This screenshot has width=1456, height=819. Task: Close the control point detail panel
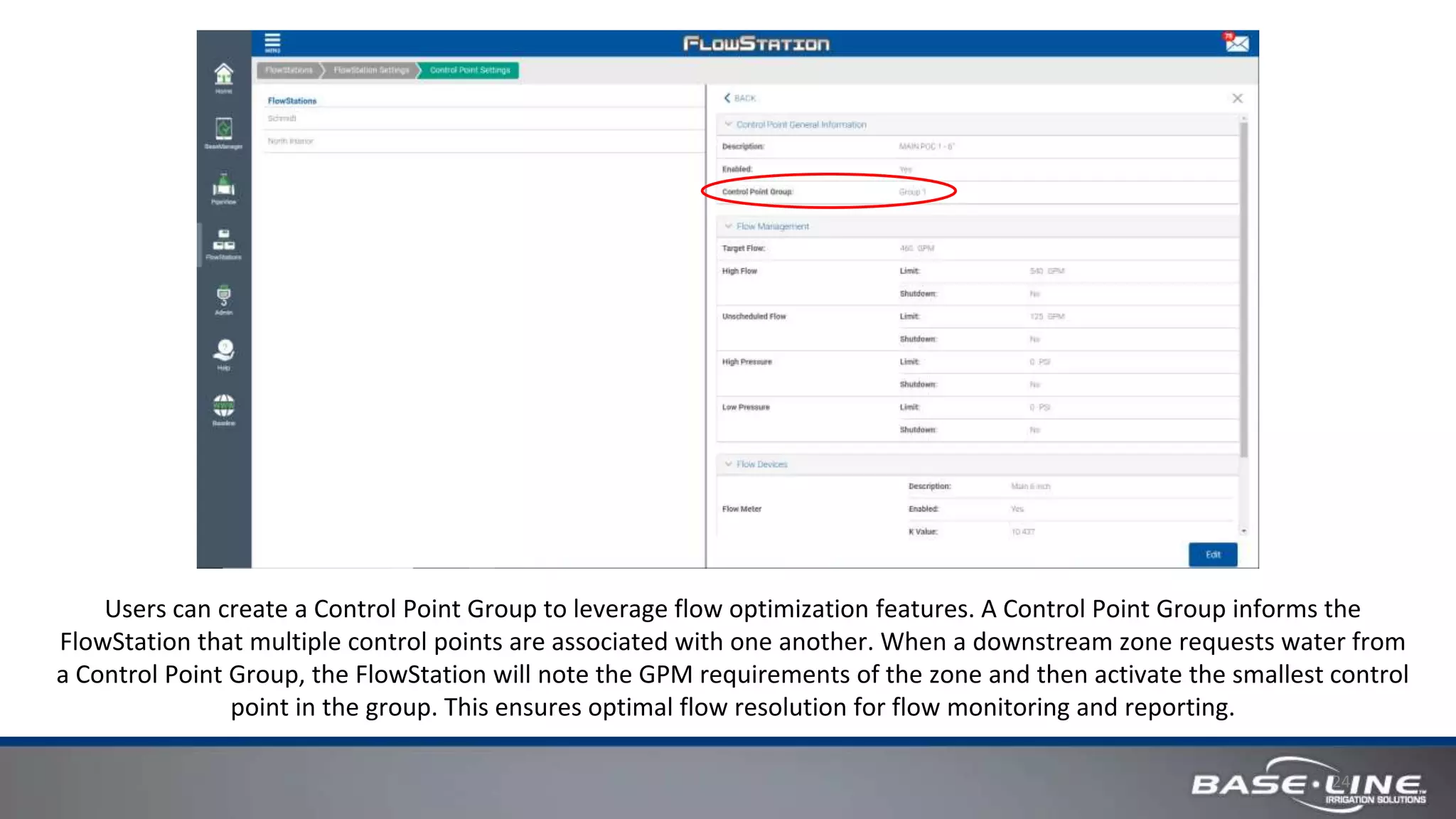point(1237,98)
